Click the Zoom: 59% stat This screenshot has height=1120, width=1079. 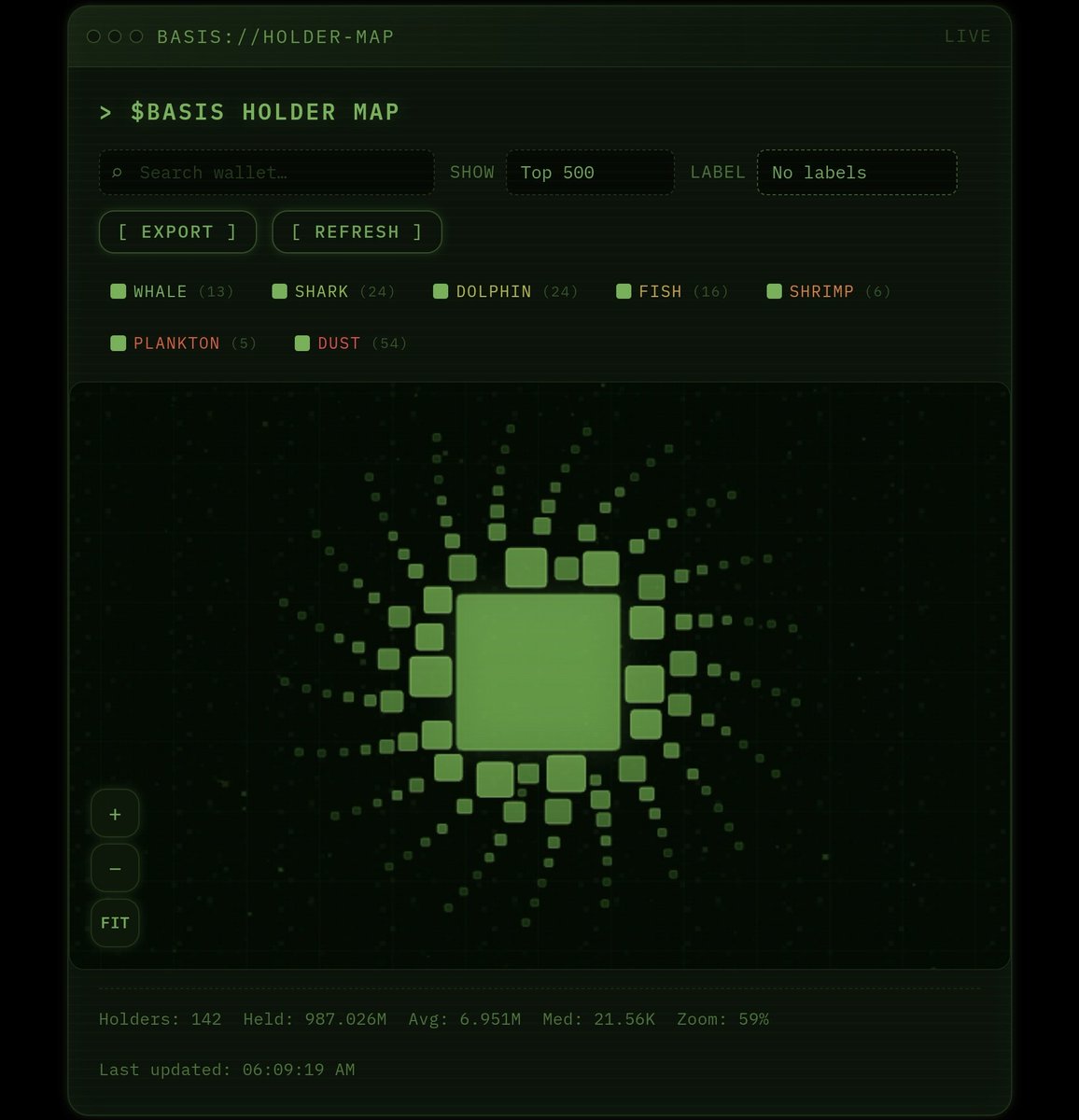pos(723,1019)
